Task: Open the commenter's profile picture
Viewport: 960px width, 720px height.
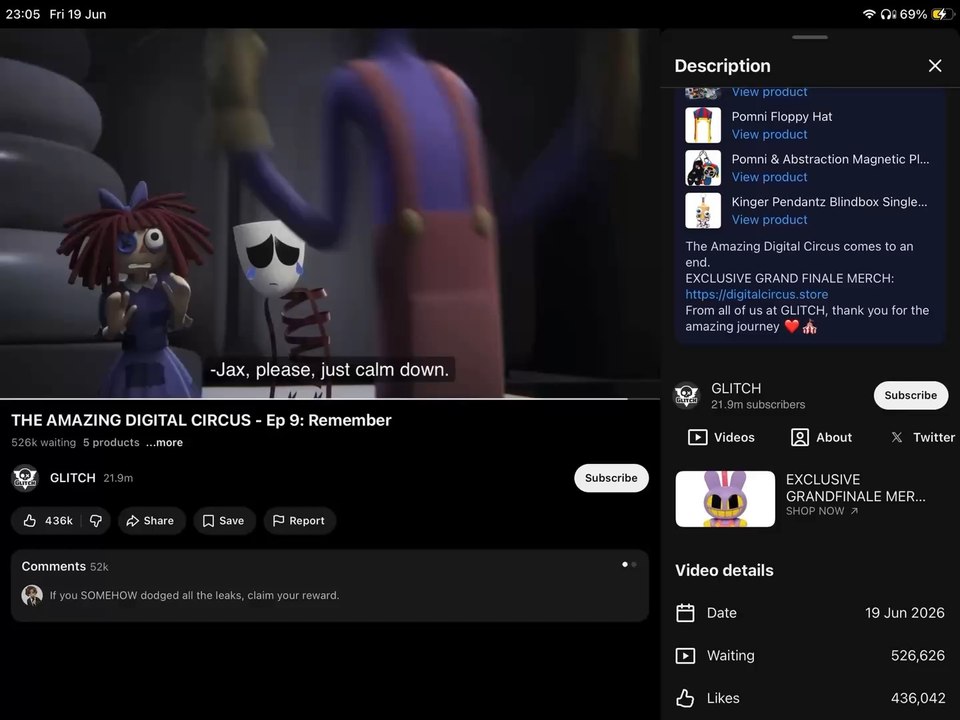Action: pyautogui.click(x=32, y=595)
